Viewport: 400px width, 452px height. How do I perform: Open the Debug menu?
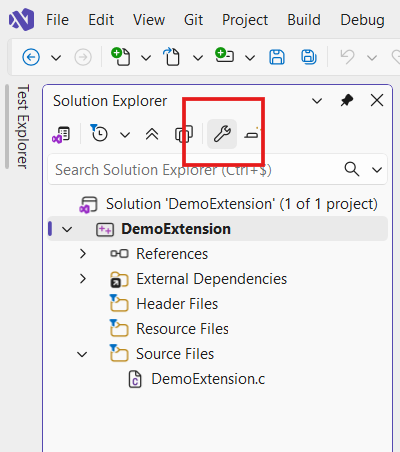coord(362,20)
